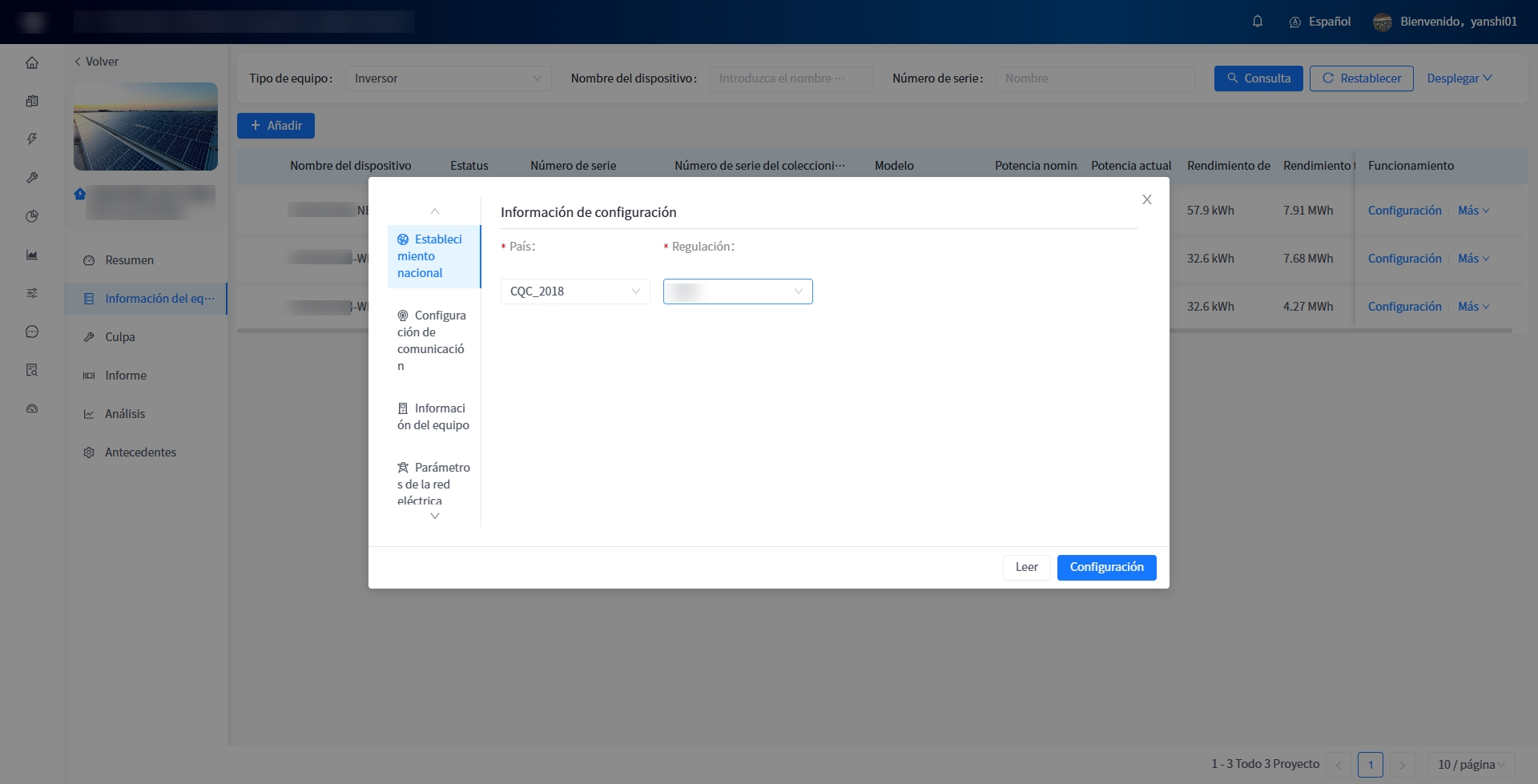Click the Número de serie input field
The width and height of the screenshot is (1538, 784).
[x=1094, y=78]
